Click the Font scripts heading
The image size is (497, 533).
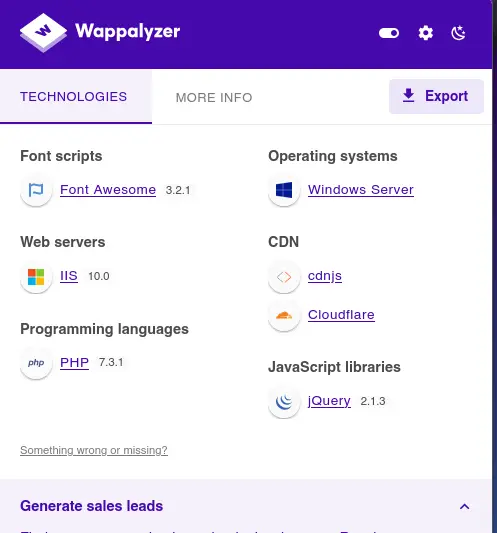pos(61,156)
